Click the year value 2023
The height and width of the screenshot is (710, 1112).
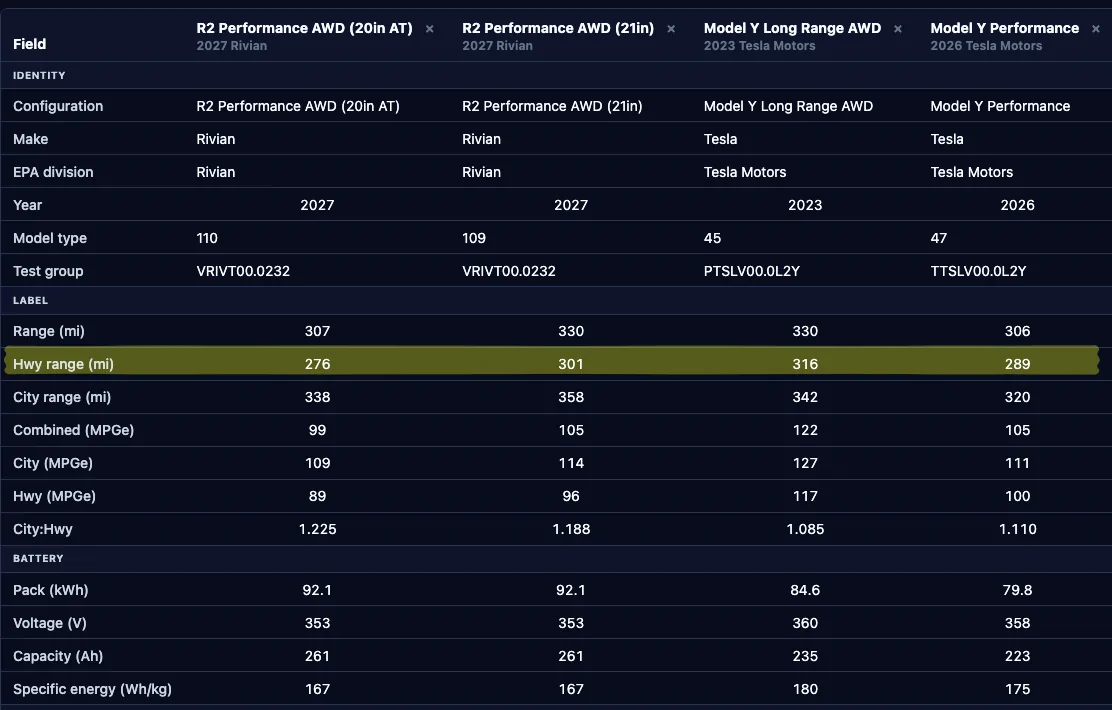[805, 205]
